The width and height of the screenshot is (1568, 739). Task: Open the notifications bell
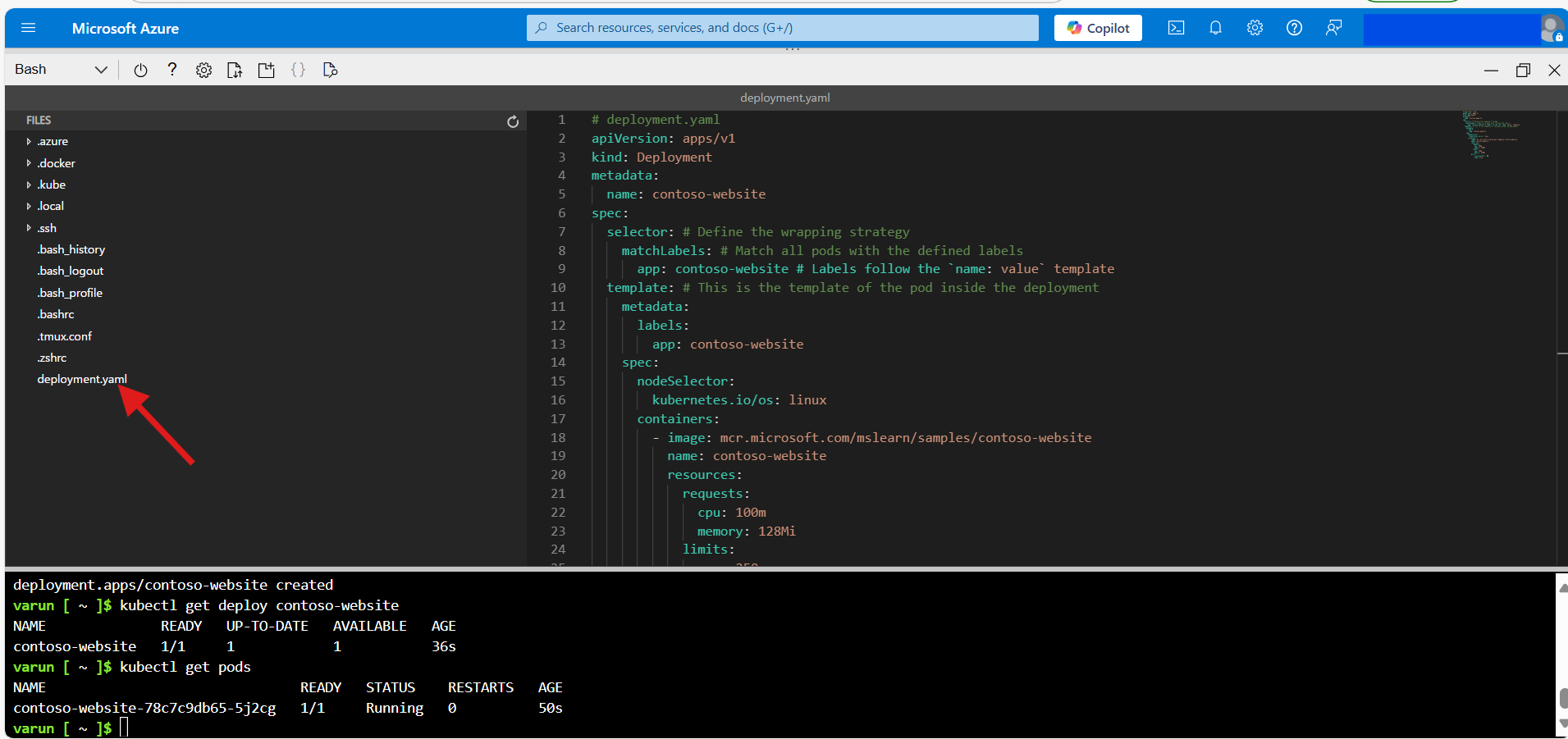coord(1215,28)
